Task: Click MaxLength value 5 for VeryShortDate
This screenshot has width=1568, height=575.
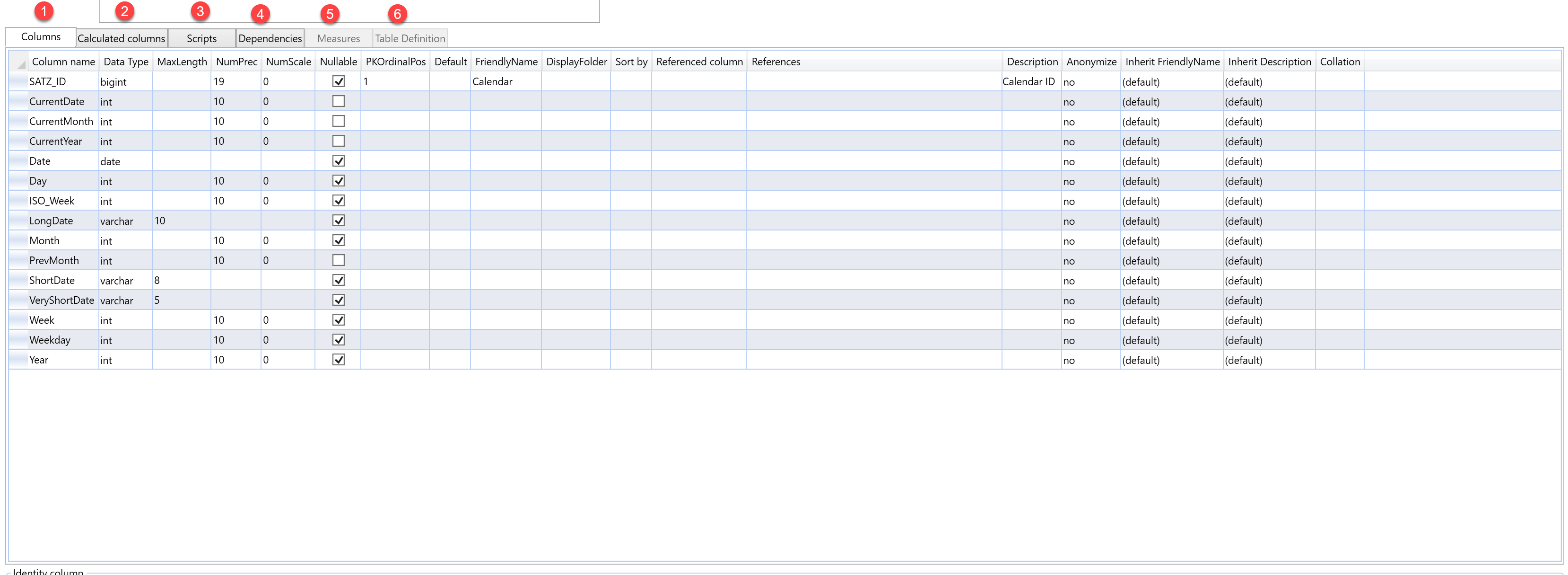Action: point(182,301)
